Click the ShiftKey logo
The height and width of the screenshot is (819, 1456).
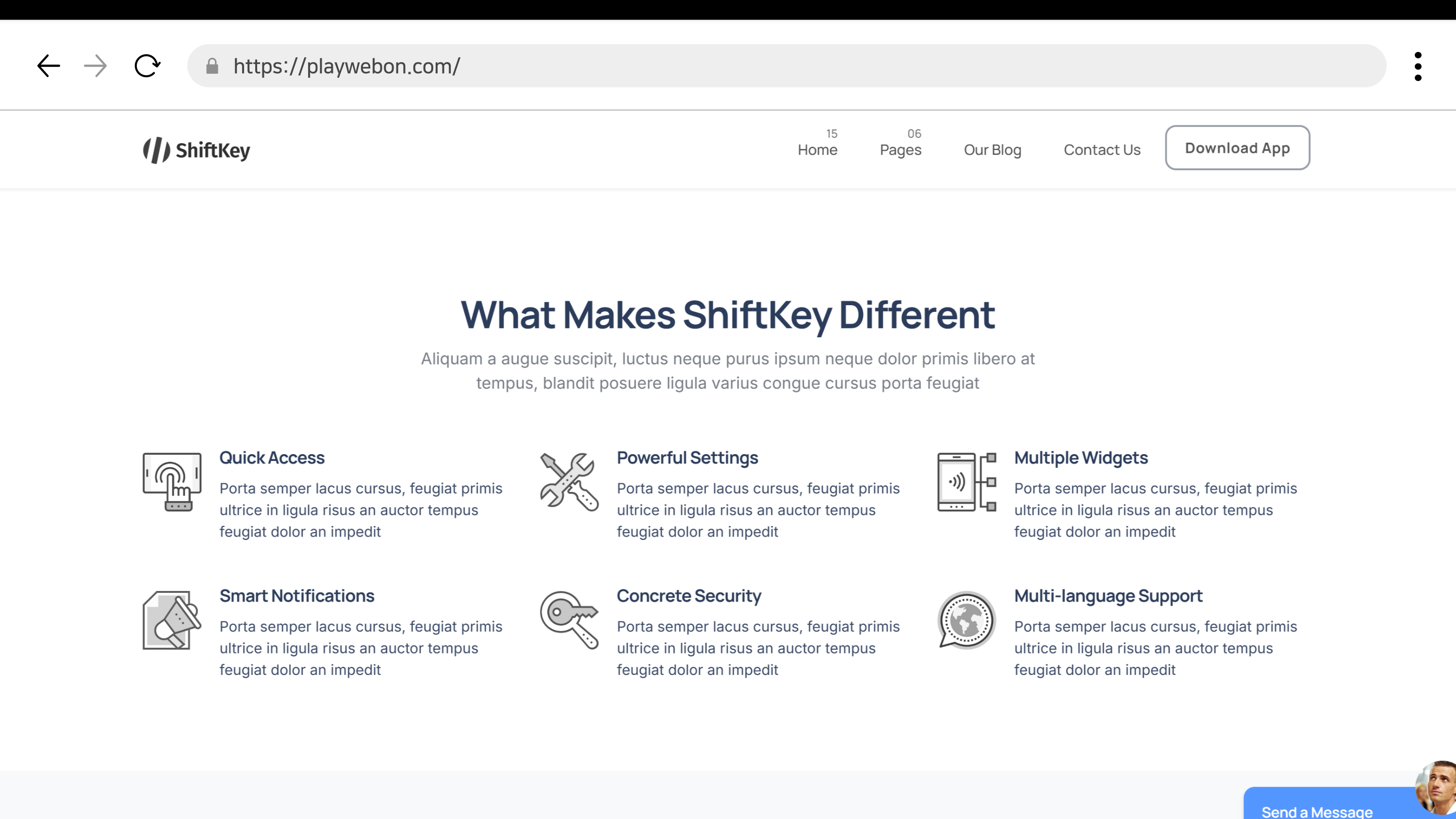[196, 150]
